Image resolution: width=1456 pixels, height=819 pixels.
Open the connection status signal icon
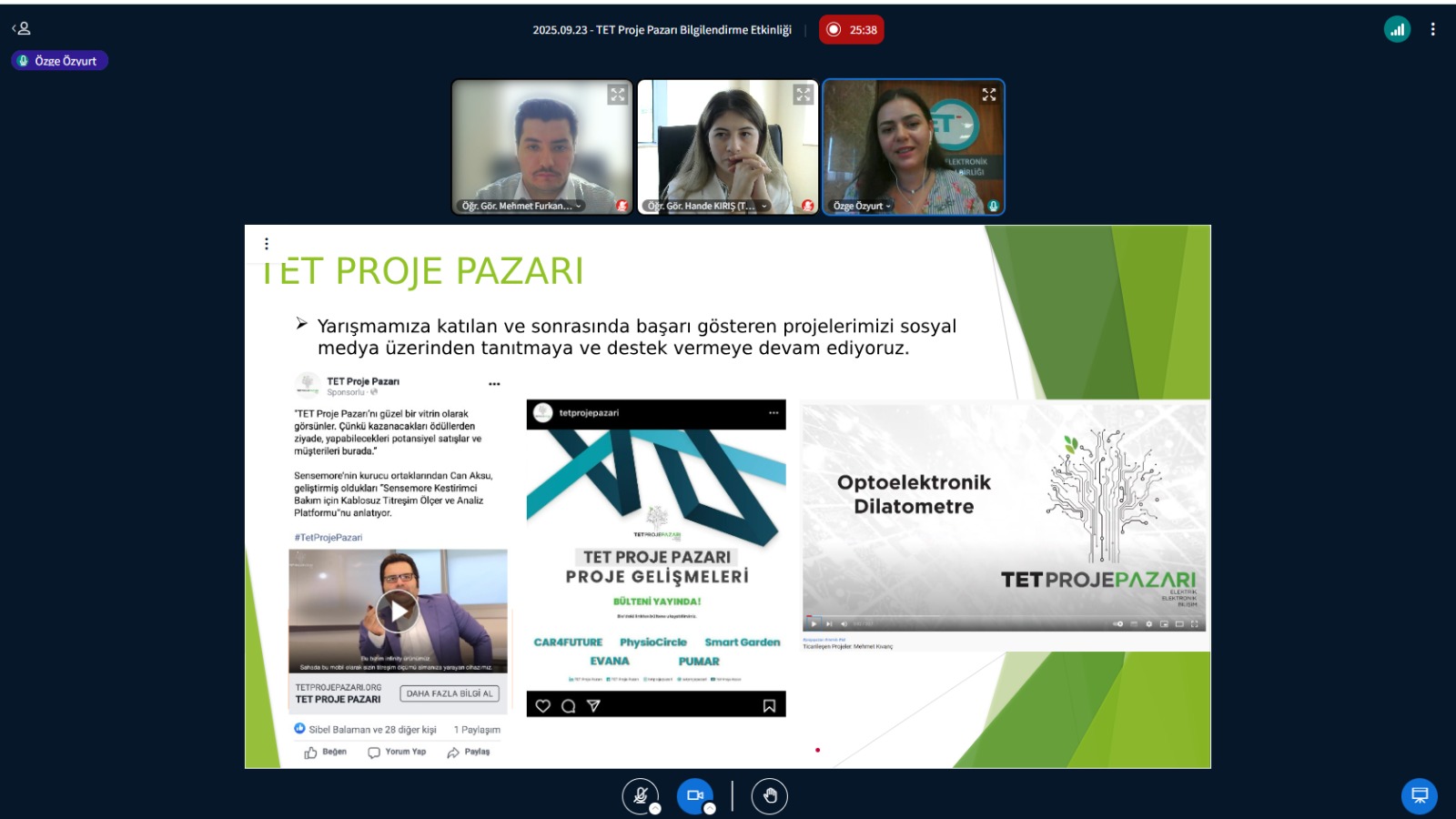[x=1397, y=29]
